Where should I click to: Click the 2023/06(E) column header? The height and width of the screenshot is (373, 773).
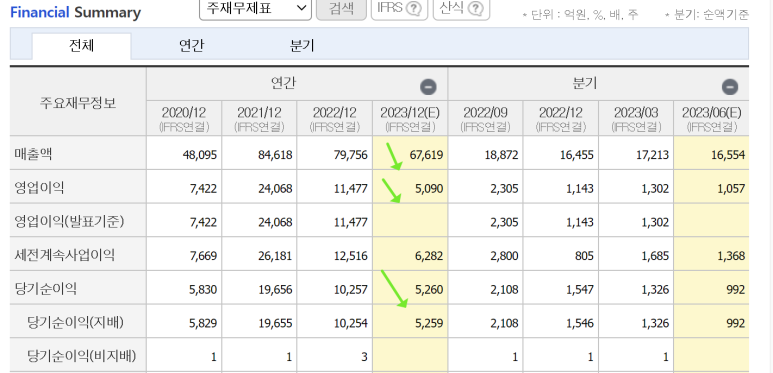pos(711,118)
